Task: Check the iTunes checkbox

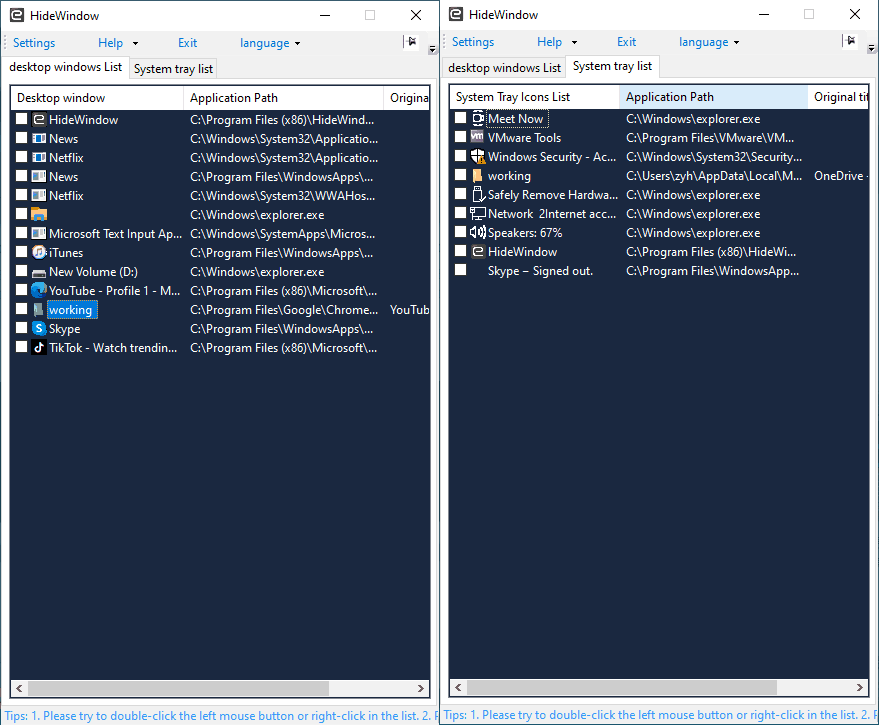Action: pos(21,251)
